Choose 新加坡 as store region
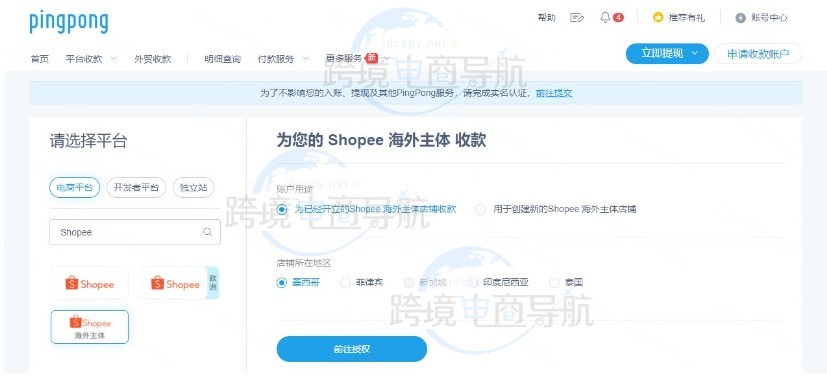827x377 pixels. click(409, 283)
